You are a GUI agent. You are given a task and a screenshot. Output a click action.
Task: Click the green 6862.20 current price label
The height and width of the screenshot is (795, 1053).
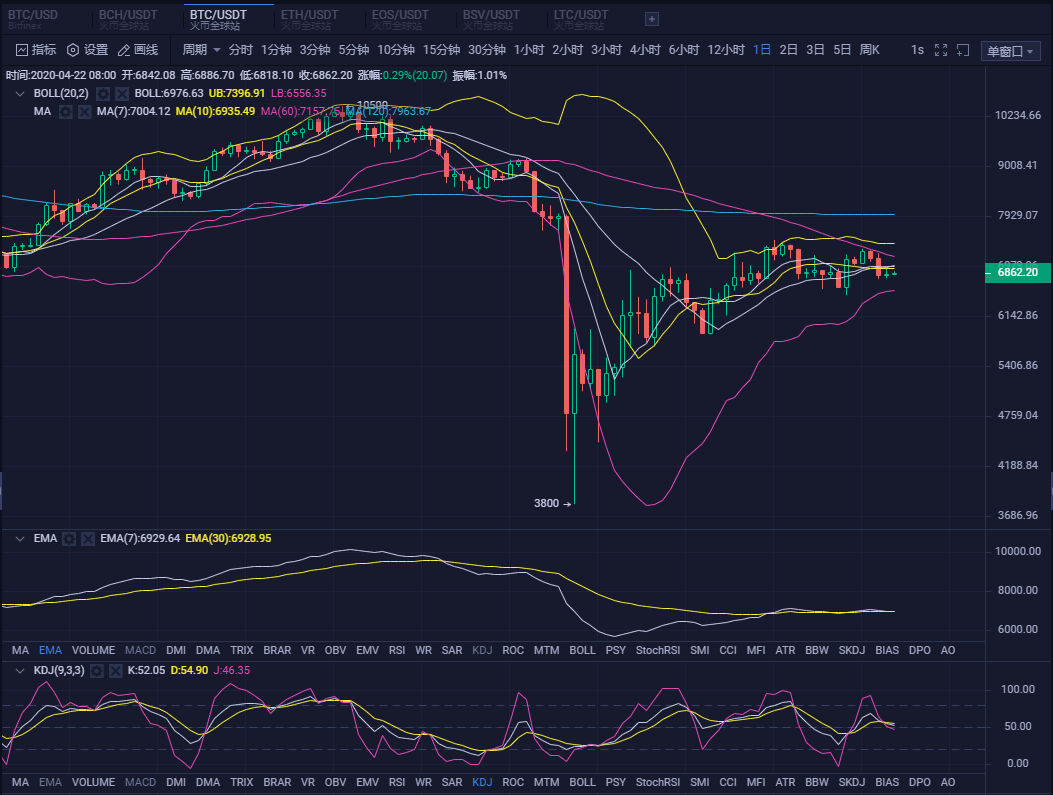pyautogui.click(x=1015, y=272)
